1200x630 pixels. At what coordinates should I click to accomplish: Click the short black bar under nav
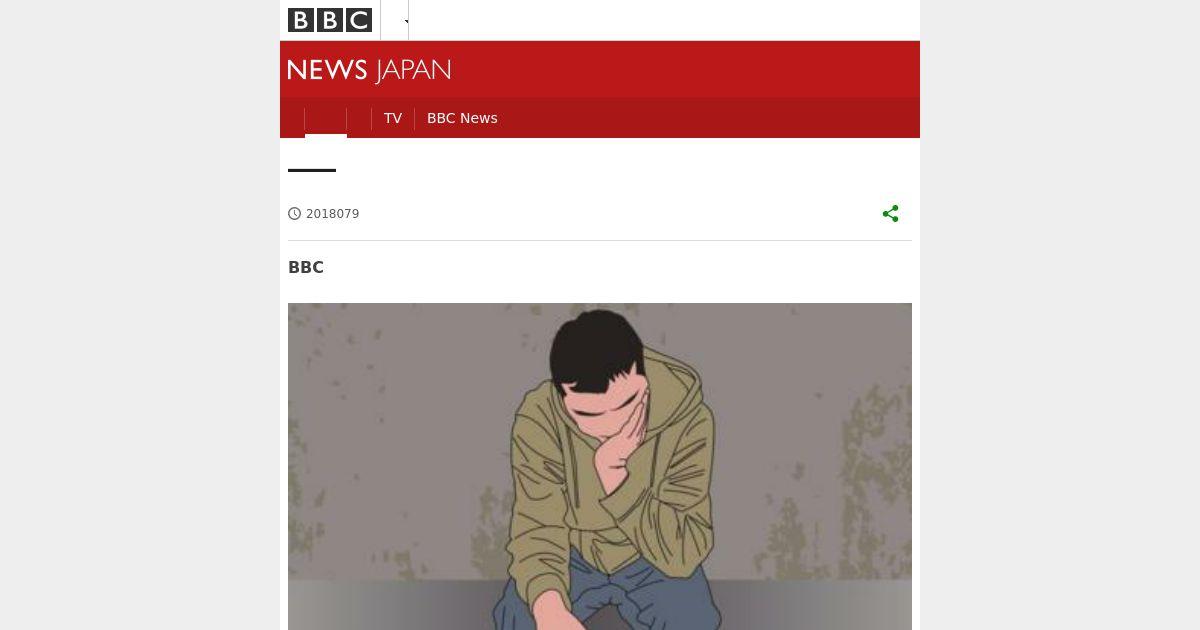click(x=312, y=171)
